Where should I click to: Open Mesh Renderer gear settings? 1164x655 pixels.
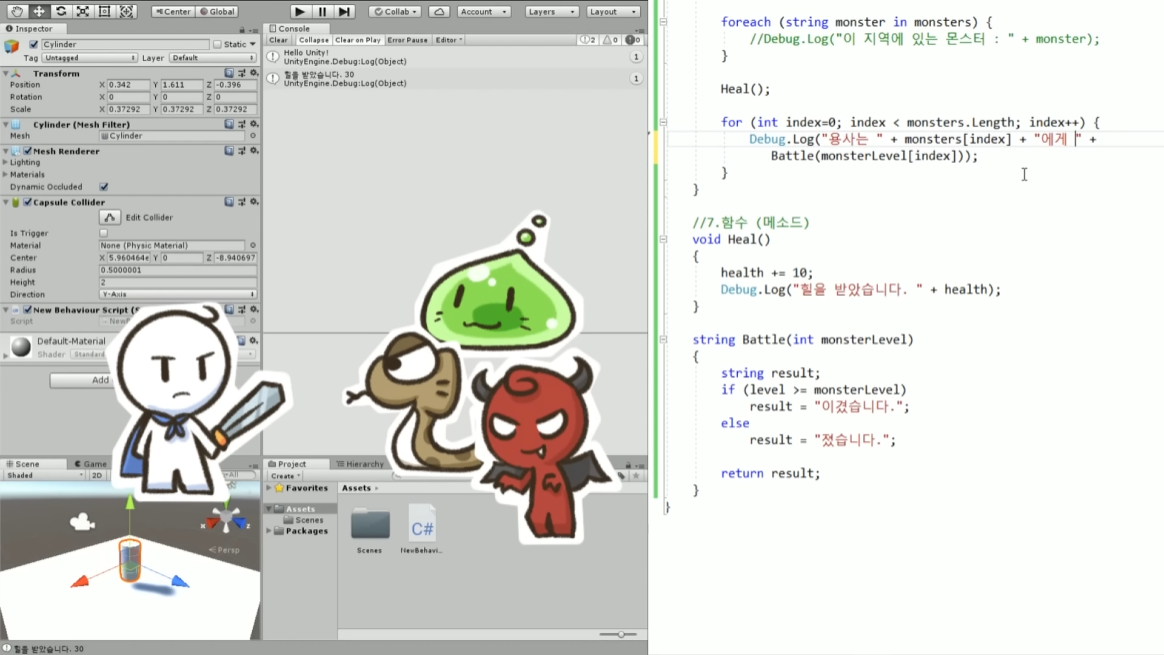coord(254,151)
